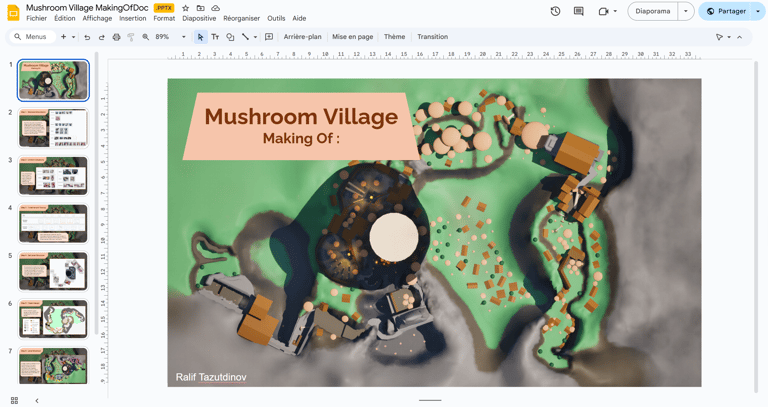
Task: Select slide 3 thumbnail
Action: click(x=53, y=176)
